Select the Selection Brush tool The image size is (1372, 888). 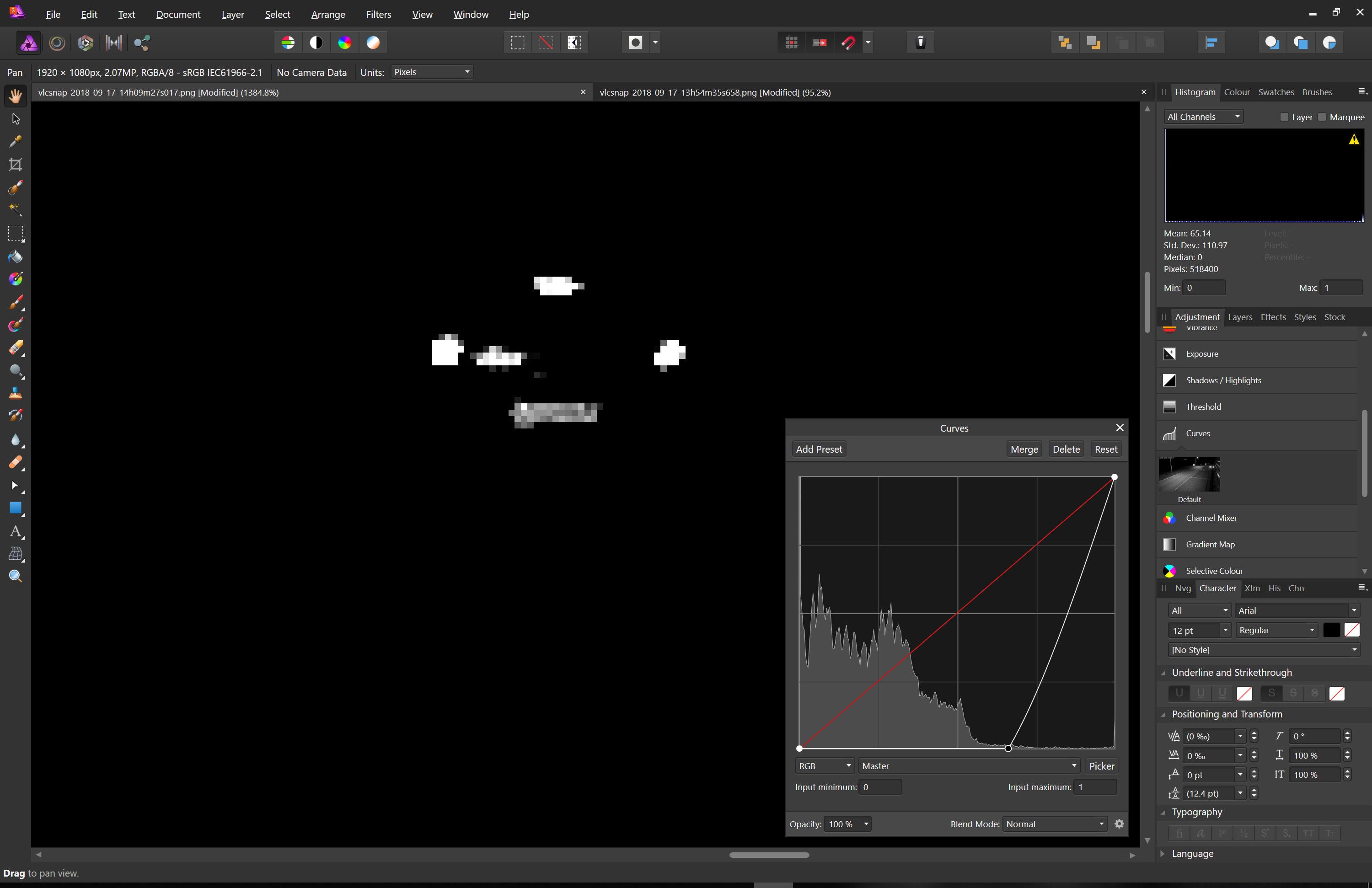16,187
